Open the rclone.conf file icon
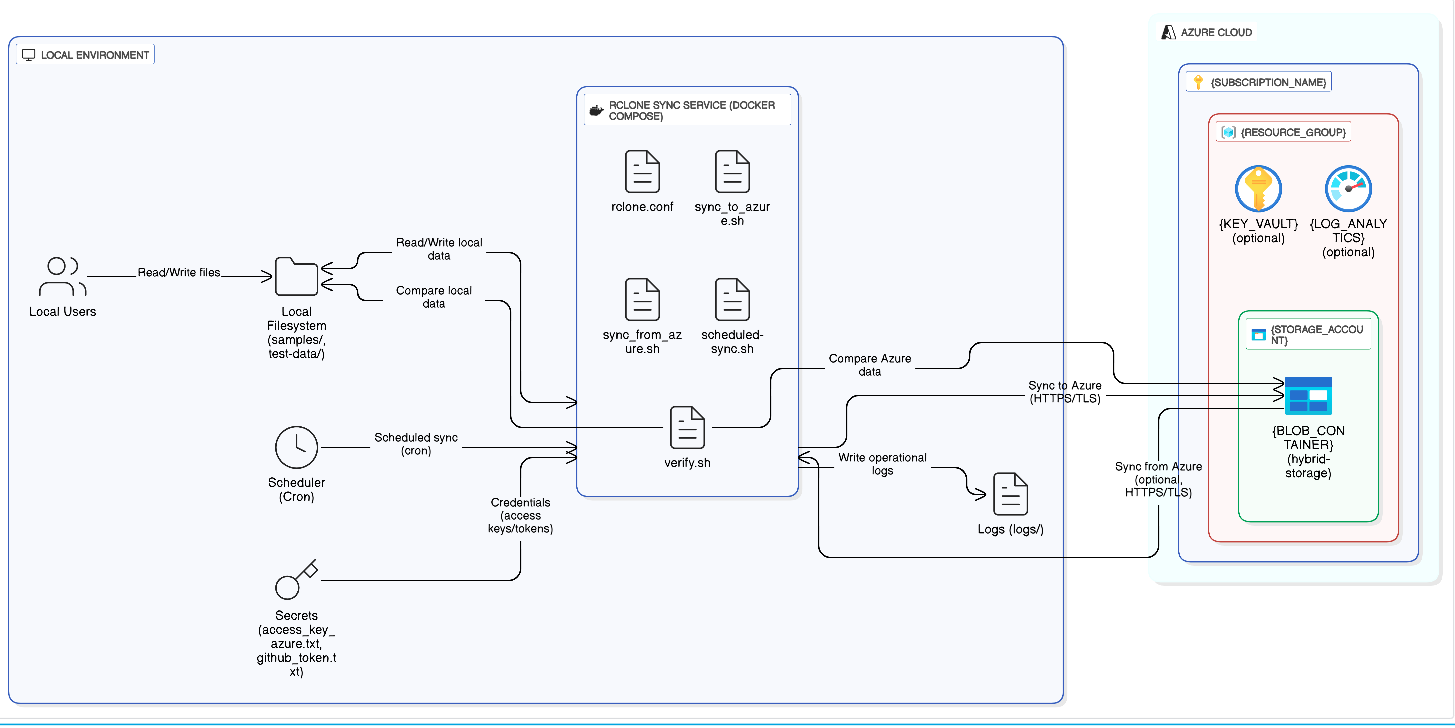 tap(642, 172)
